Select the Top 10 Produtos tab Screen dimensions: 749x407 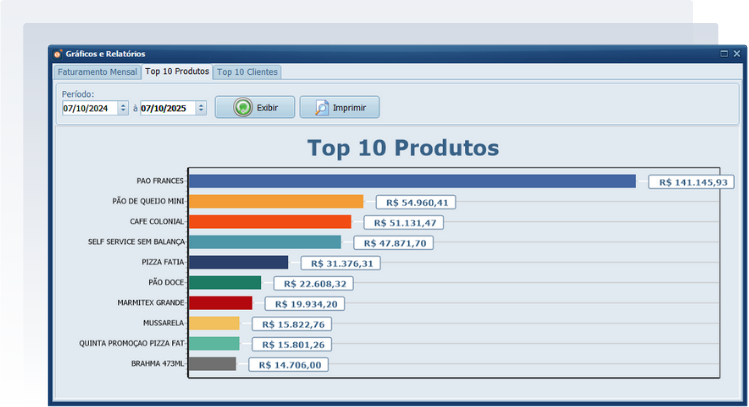(x=176, y=72)
